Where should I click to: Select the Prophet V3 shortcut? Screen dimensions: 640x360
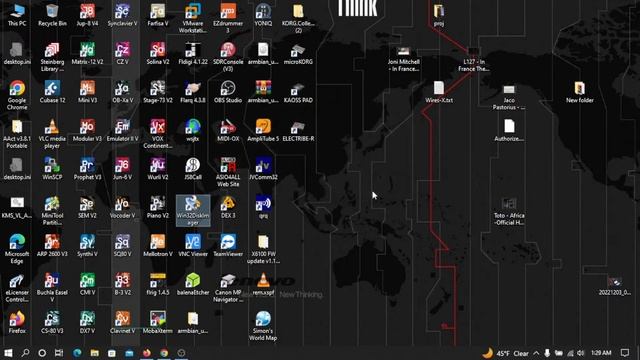pos(87,169)
